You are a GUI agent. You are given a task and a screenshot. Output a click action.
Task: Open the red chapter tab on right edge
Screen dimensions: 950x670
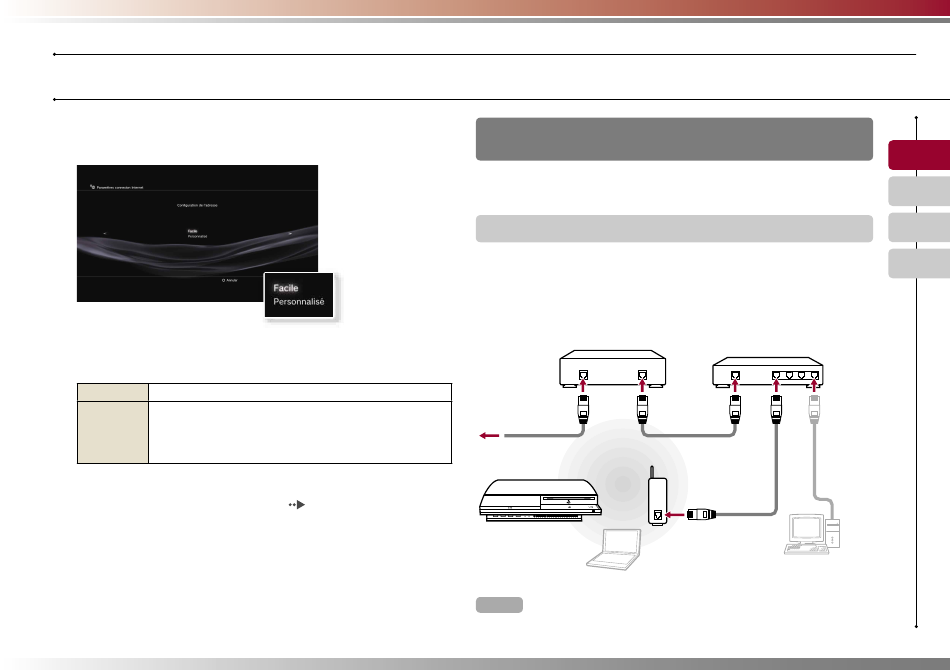point(919,155)
